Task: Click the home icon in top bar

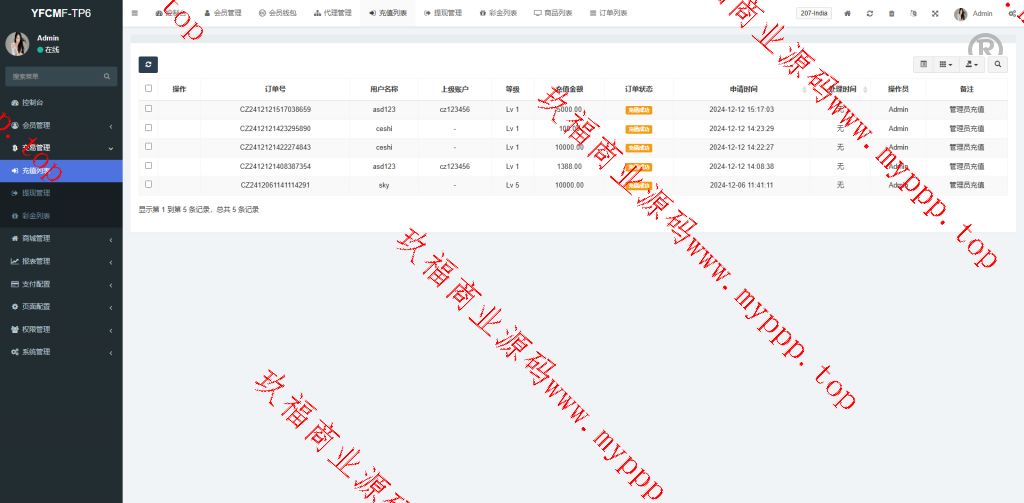Action: (x=848, y=13)
